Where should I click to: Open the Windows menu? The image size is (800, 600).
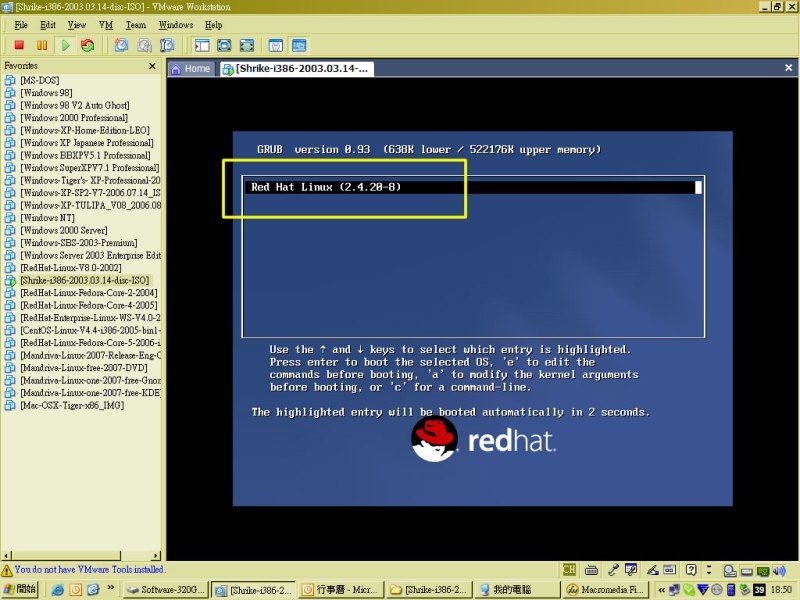click(x=176, y=24)
